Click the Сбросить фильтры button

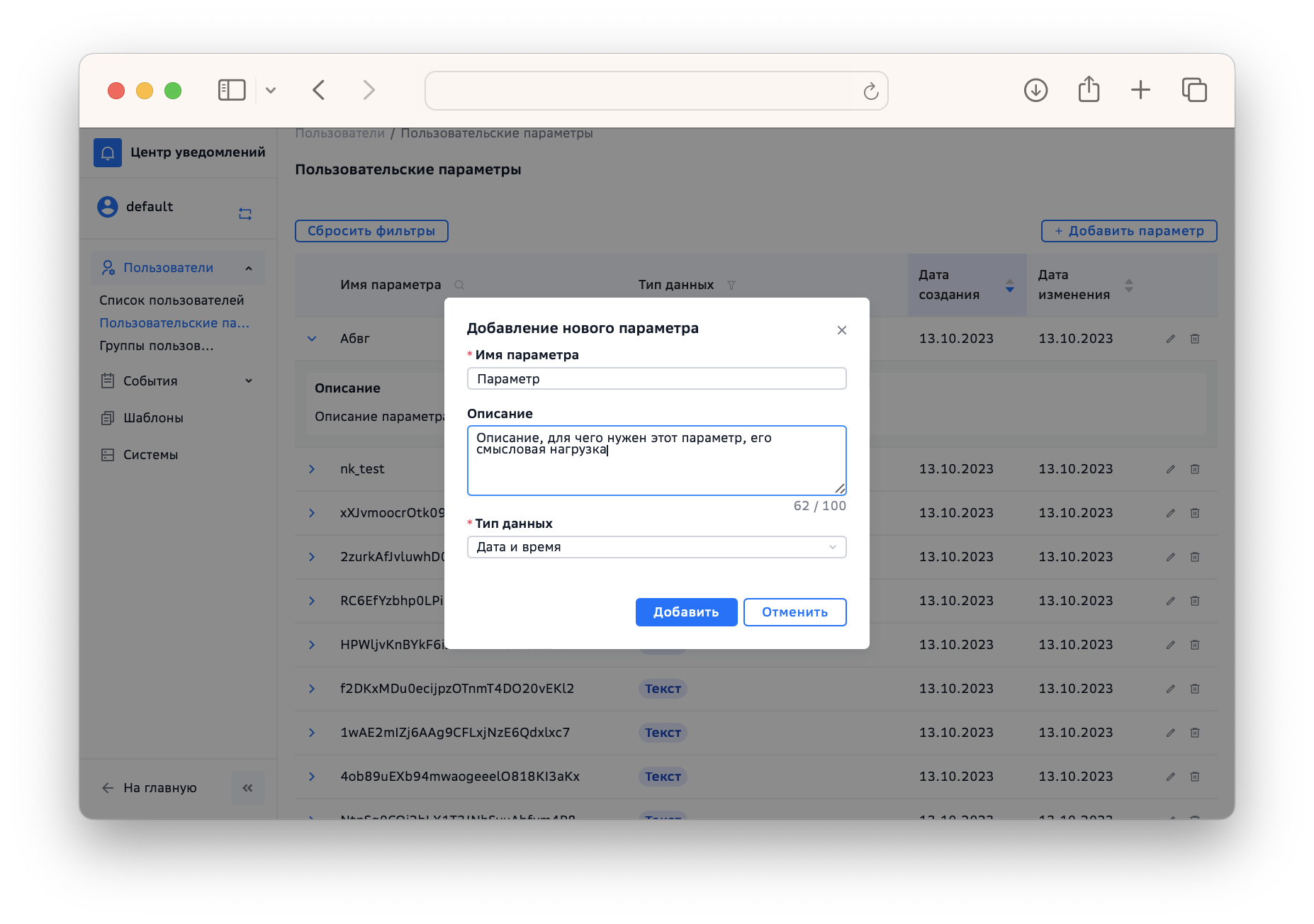tap(371, 231)
